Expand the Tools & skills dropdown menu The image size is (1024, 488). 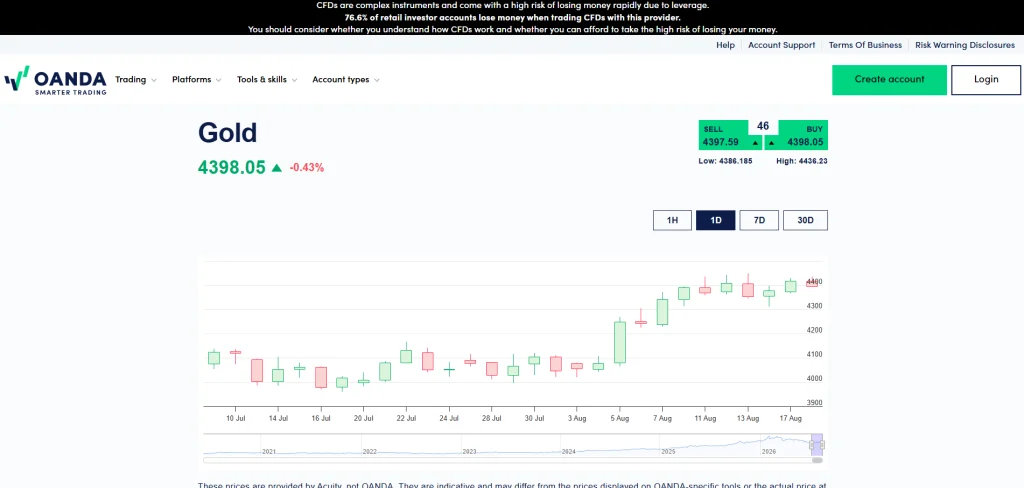point(267,80)
